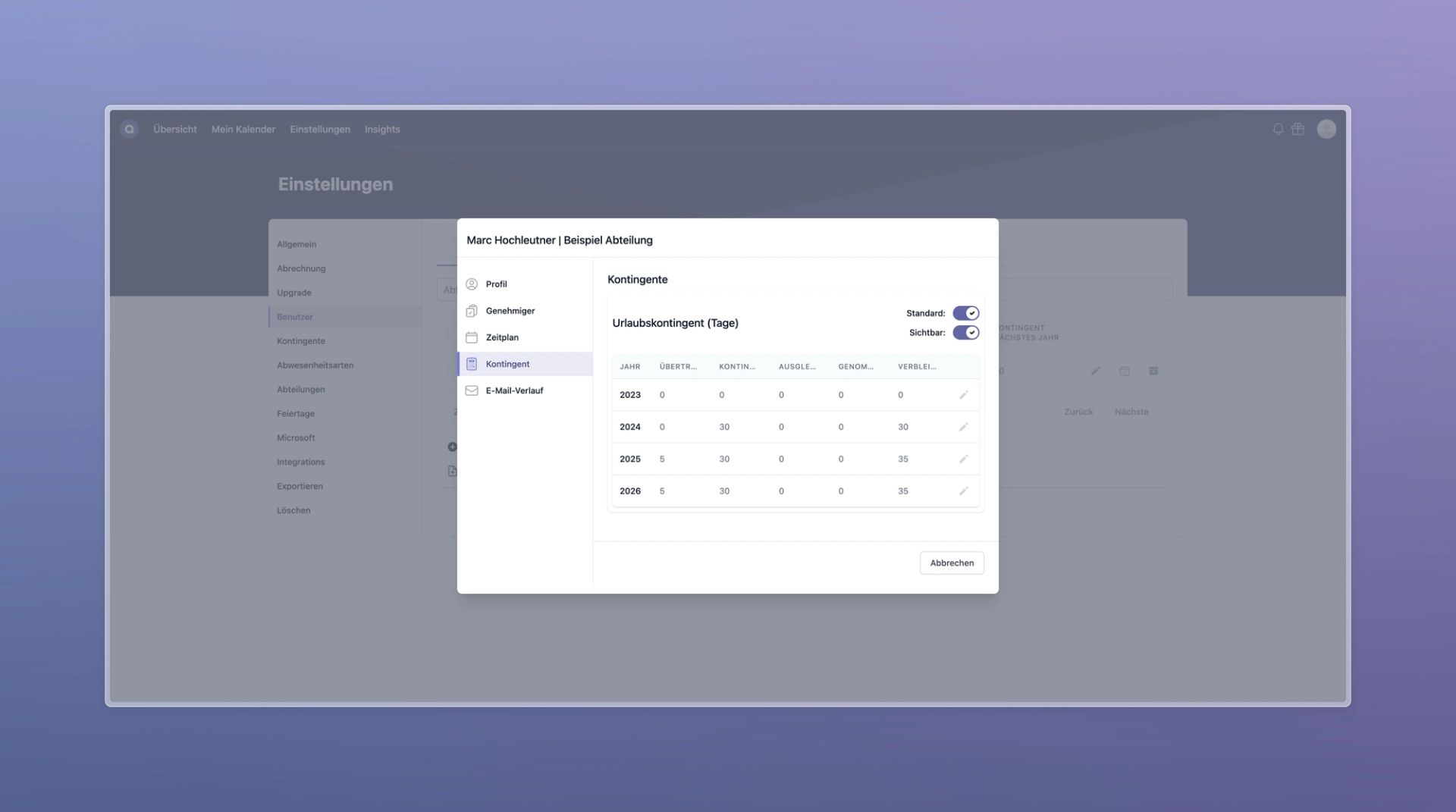Open the user avatar menu
Image resolution: width=1456 pixels, height=812 pixels.
tap(1326, 129)
